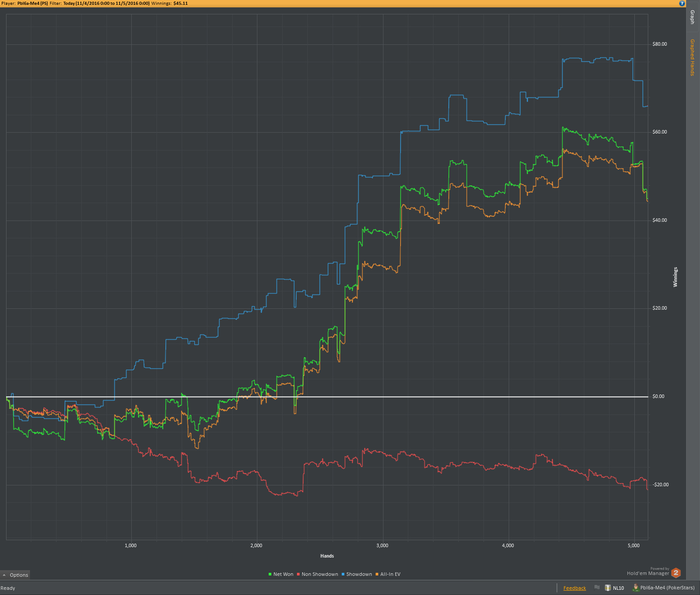The image size is (700, 595).
Task: Click the $40.00 axis label
Action: tap(659, 220)
